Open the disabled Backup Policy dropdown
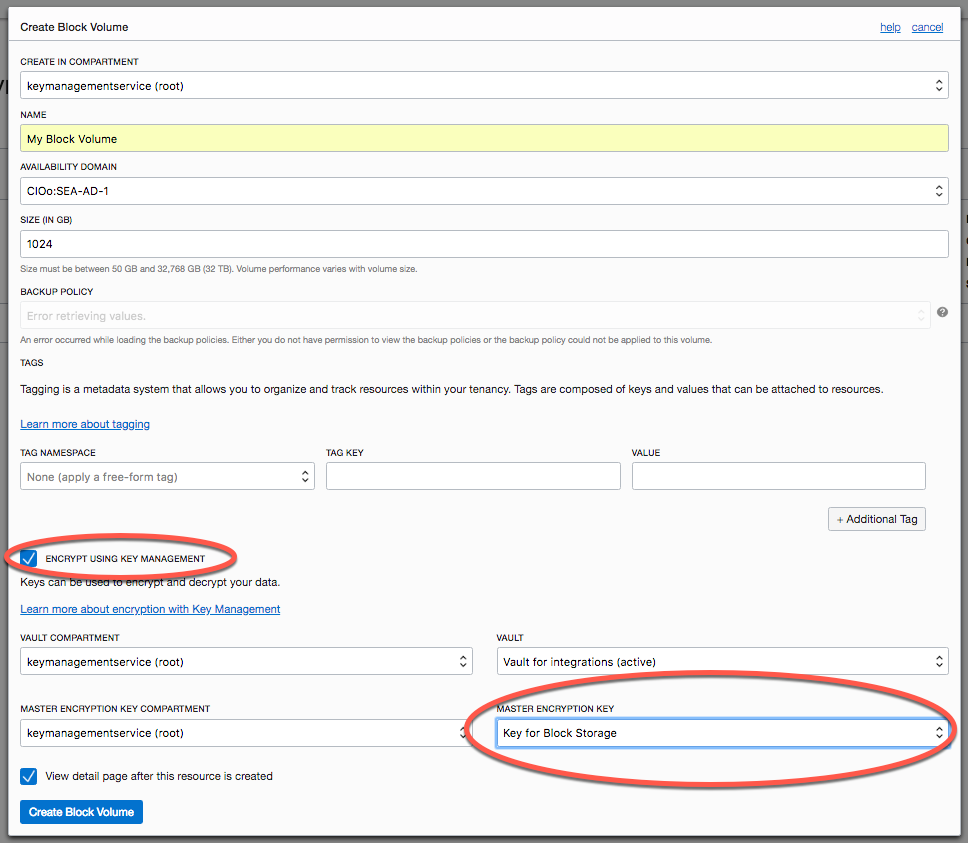The image size is (968, 843). click(475, 316)
